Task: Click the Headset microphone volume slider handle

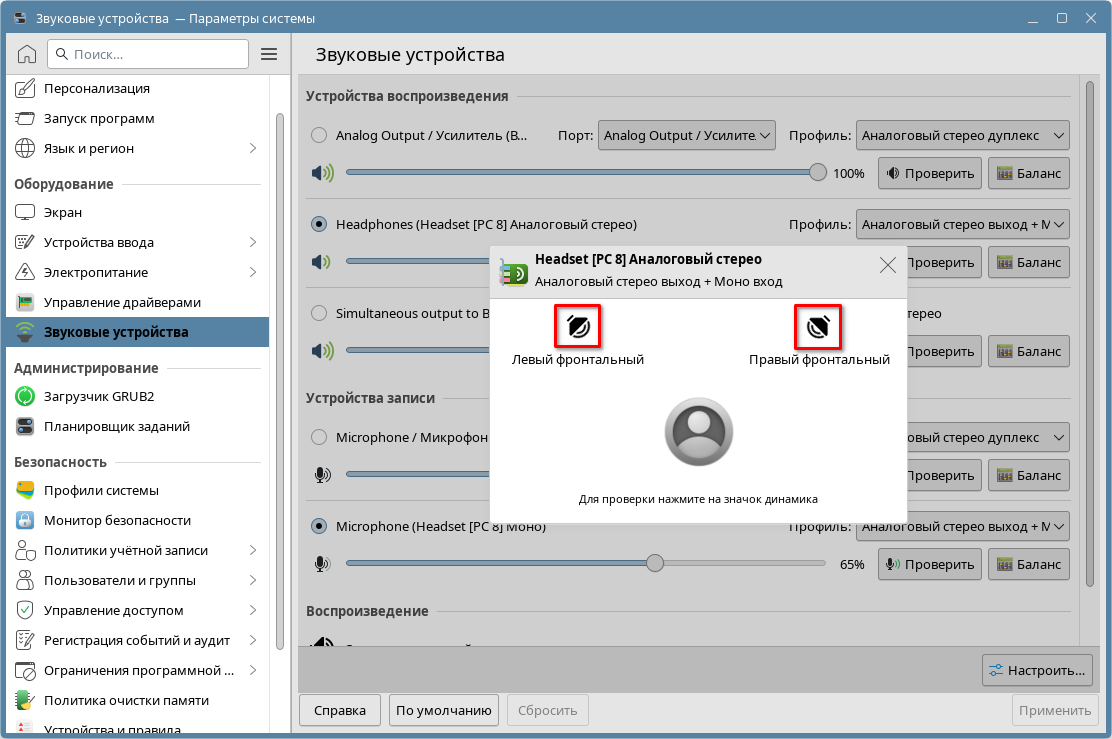Action: click(655, 563)
